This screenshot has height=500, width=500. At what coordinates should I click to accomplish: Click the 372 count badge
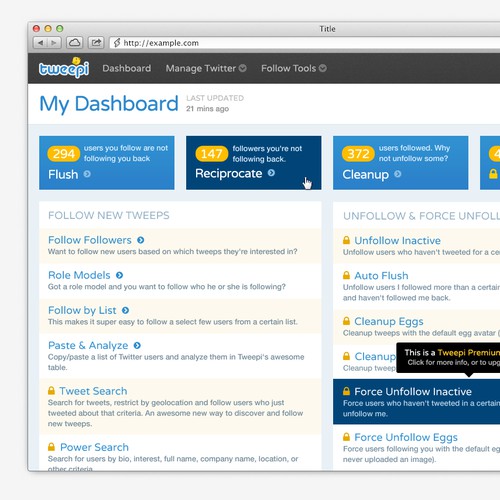[x=358, y=154]
